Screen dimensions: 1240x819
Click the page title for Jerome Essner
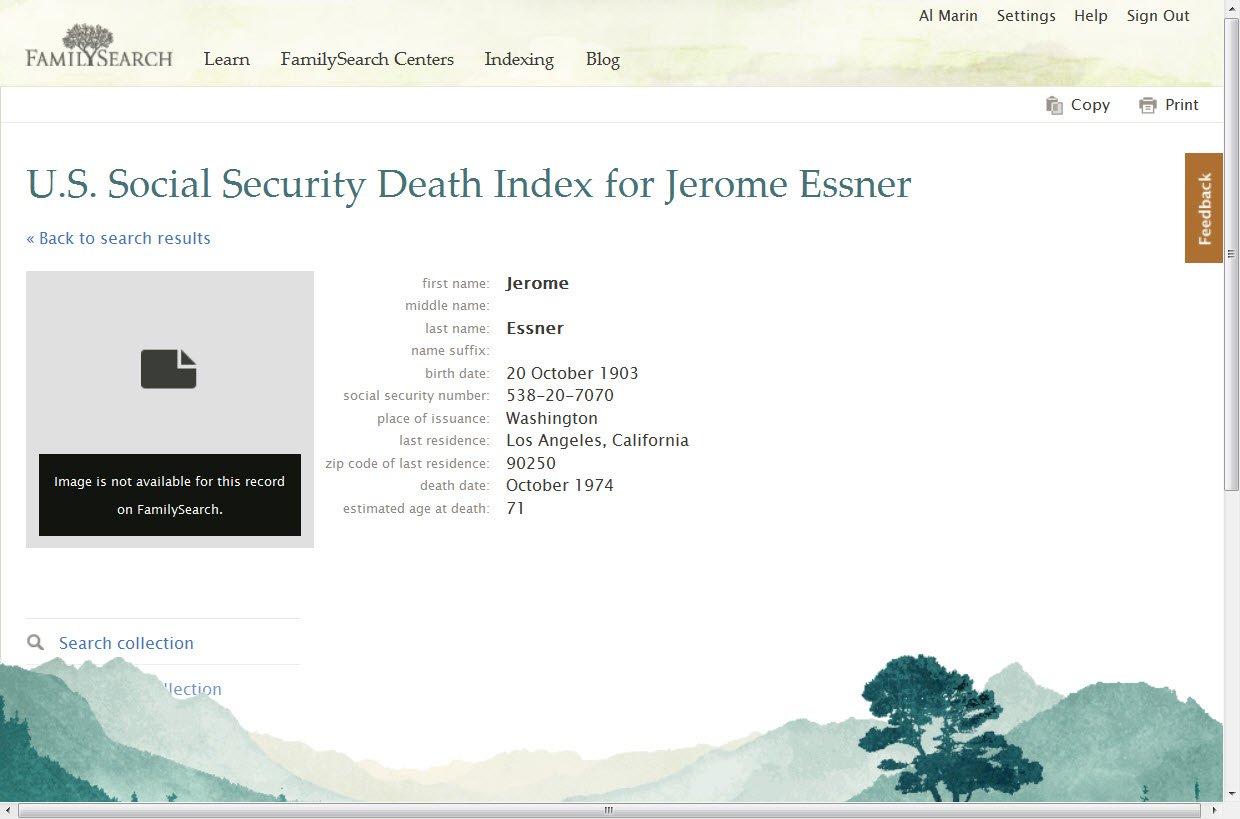coord(469,185)
